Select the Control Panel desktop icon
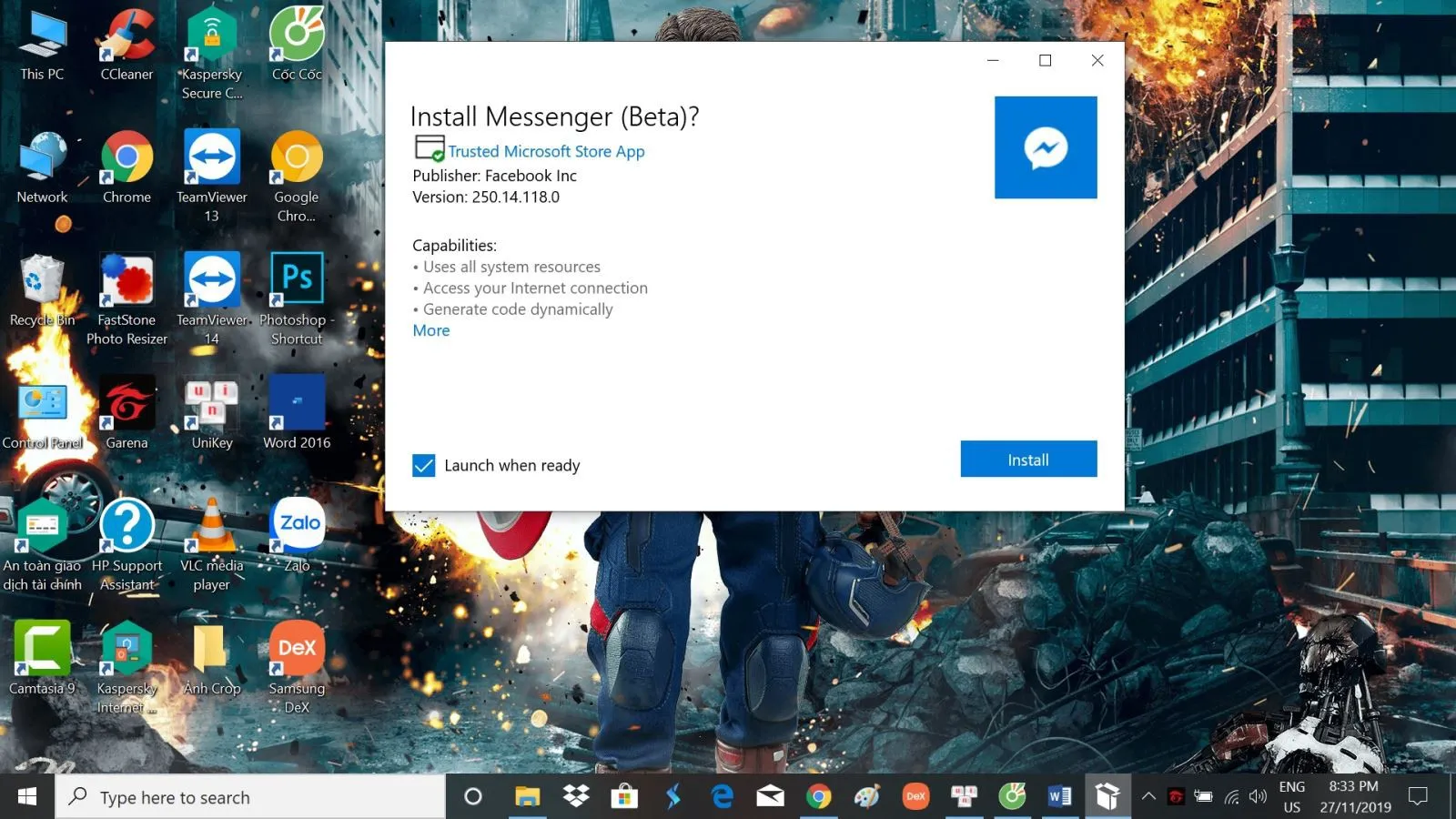This screenshot has height=819, width=1456. [x=42, y=414]
